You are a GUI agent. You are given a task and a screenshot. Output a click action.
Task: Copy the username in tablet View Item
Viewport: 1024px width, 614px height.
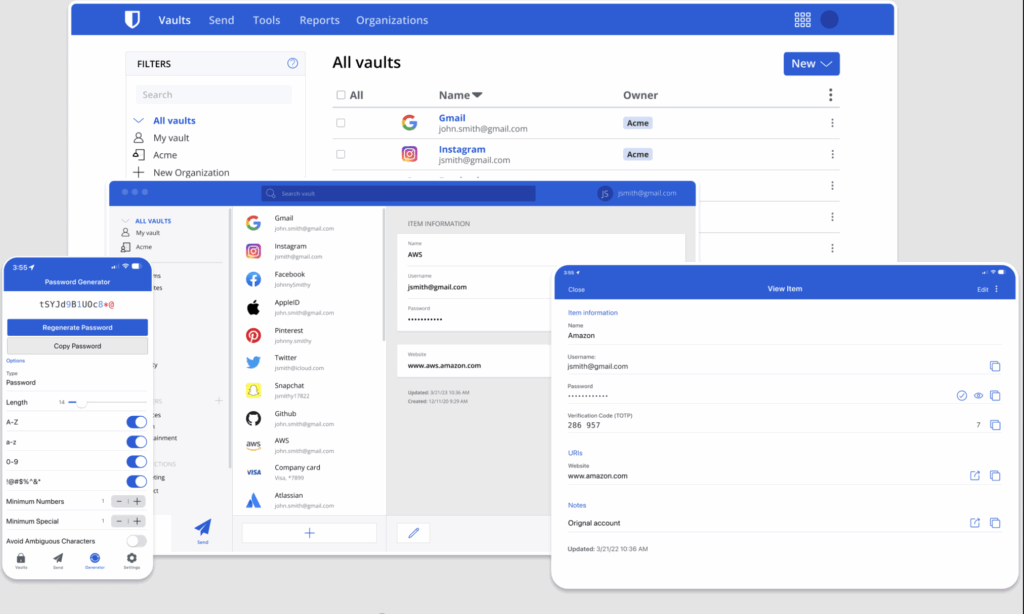click(x=995, y=366)
